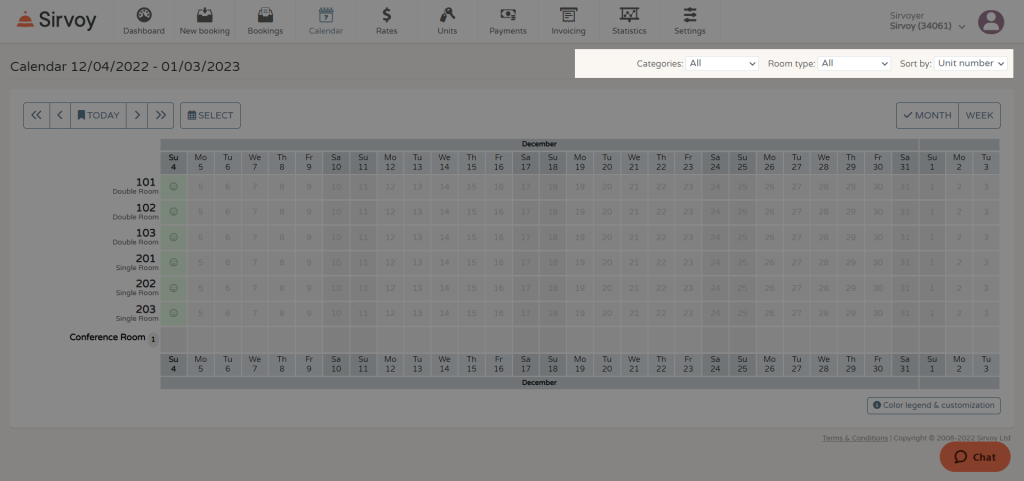Open the Invoicing icon
Screen dimensions: 1024x481
tap(568, 16)
